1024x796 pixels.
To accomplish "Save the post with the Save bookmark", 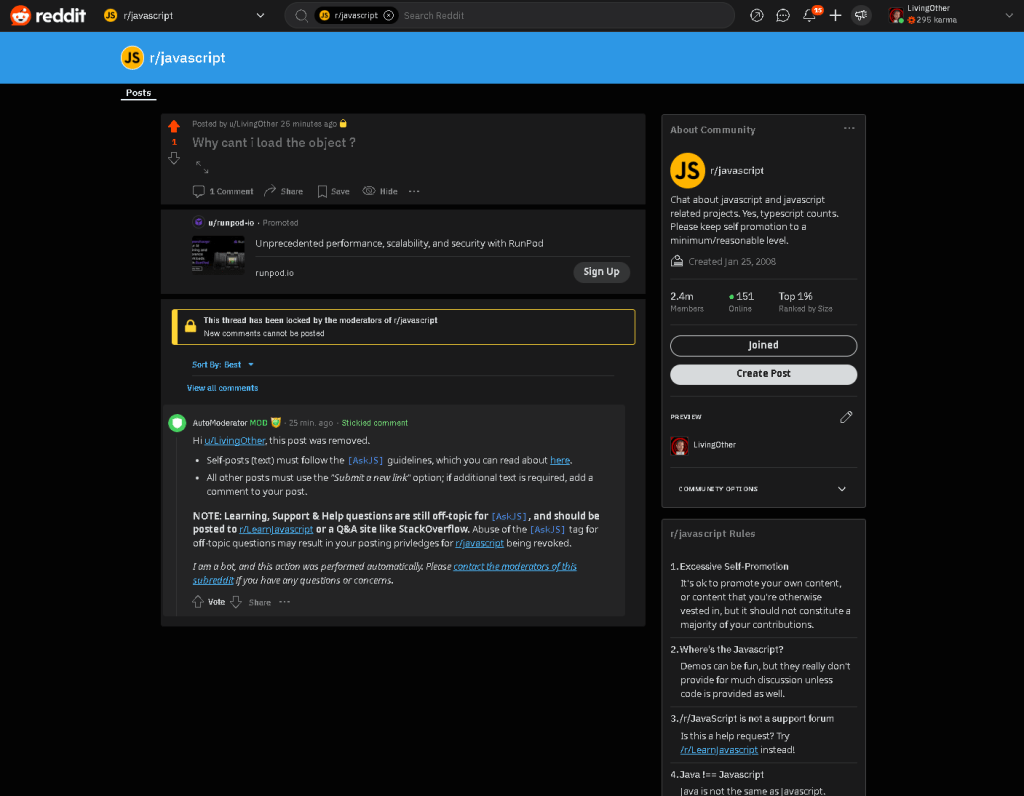I will click(x=333, y=191).
